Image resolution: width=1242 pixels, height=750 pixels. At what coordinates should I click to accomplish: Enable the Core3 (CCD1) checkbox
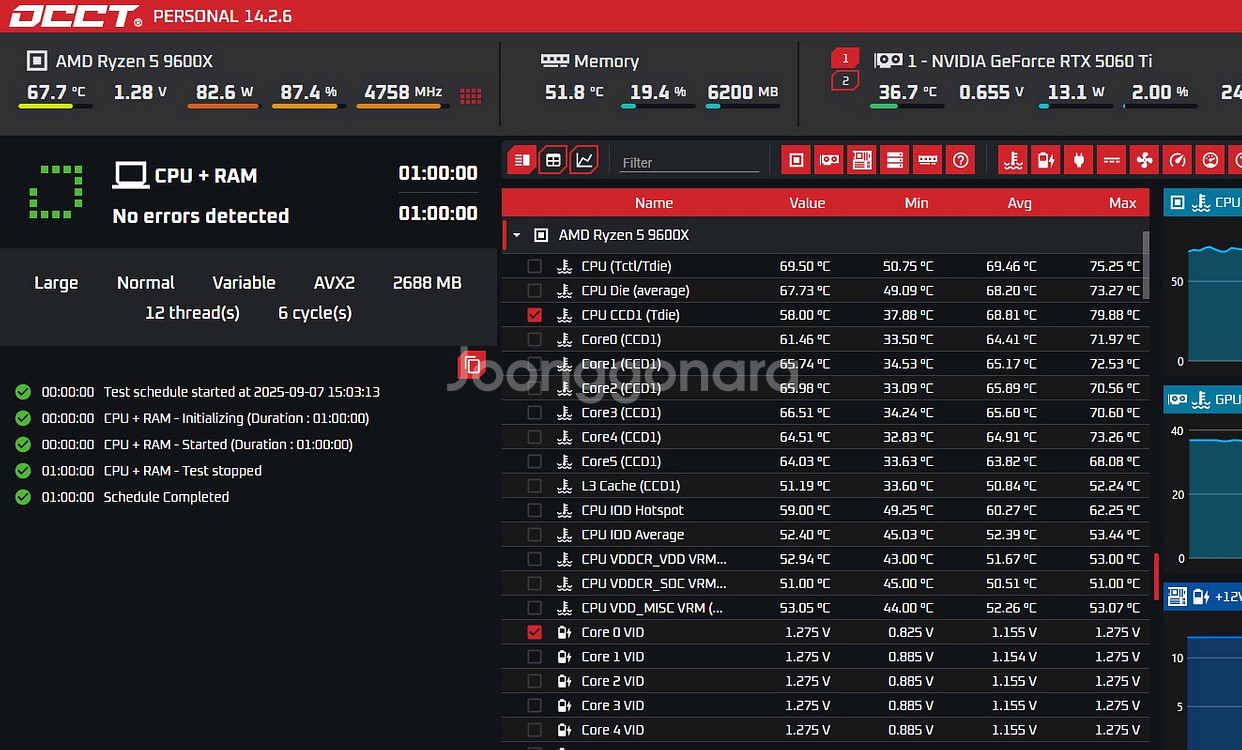pos(535,412)
